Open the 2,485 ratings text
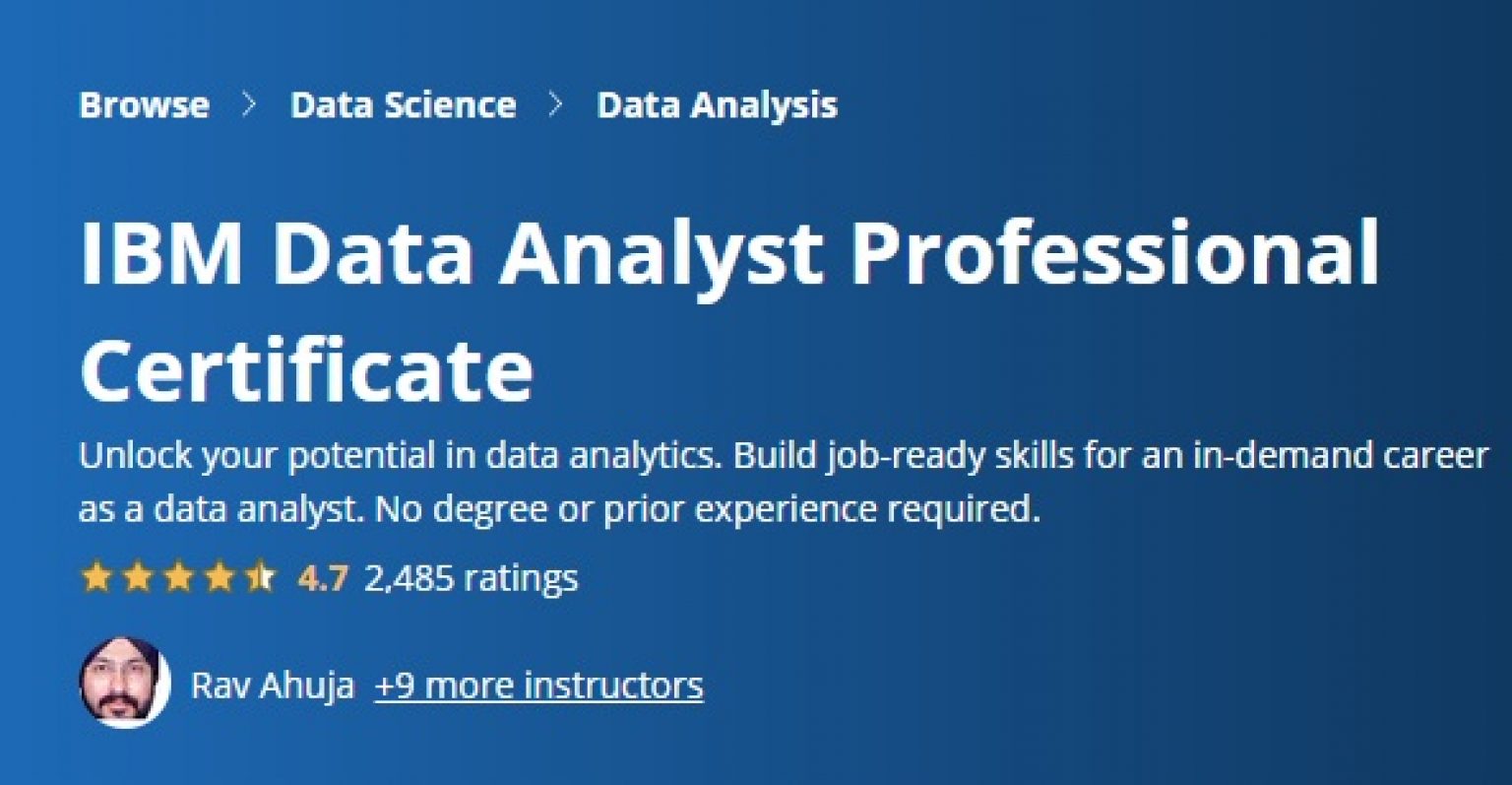 (x=471, y=578)
